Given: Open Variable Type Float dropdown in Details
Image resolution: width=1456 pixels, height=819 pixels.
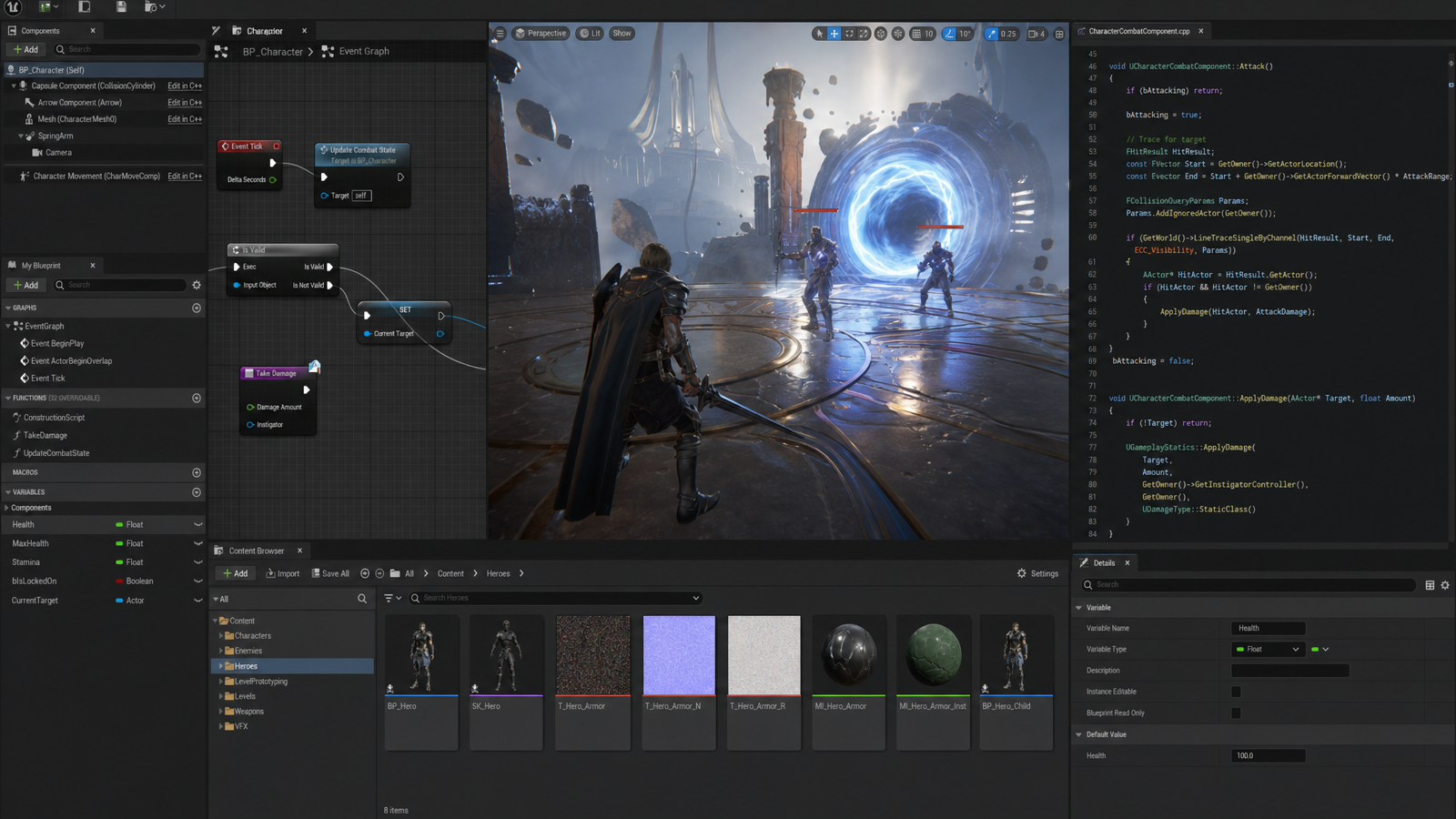Looking at the screenshot, I should [1269, 649].
